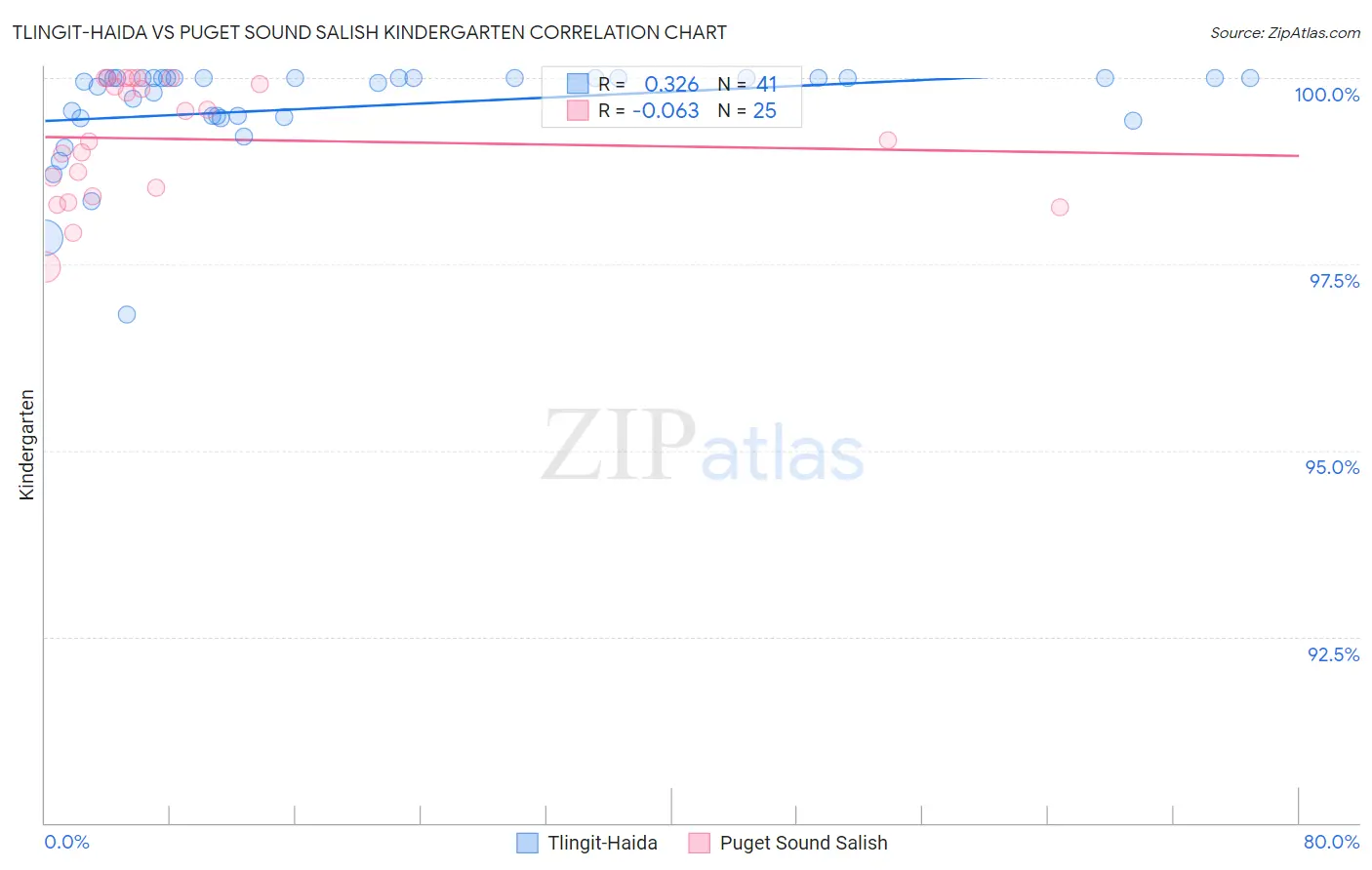Click the 92.5% y-axis tick label
1372x870 pixels.
click(1333, 654)
